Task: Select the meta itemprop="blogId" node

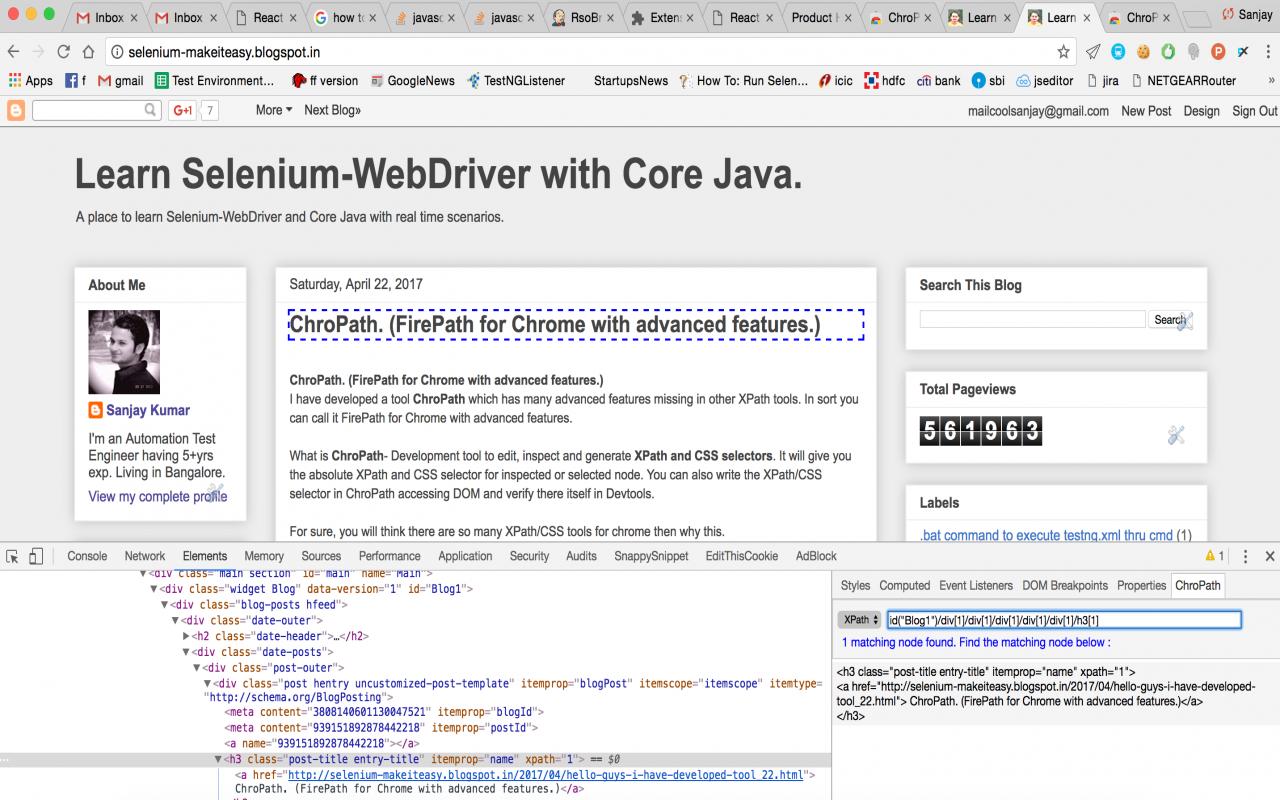Action: (384, 712)
